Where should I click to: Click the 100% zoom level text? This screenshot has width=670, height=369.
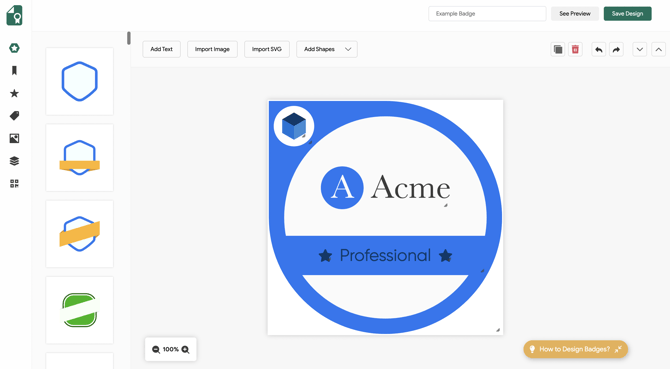tap(170, 349)
